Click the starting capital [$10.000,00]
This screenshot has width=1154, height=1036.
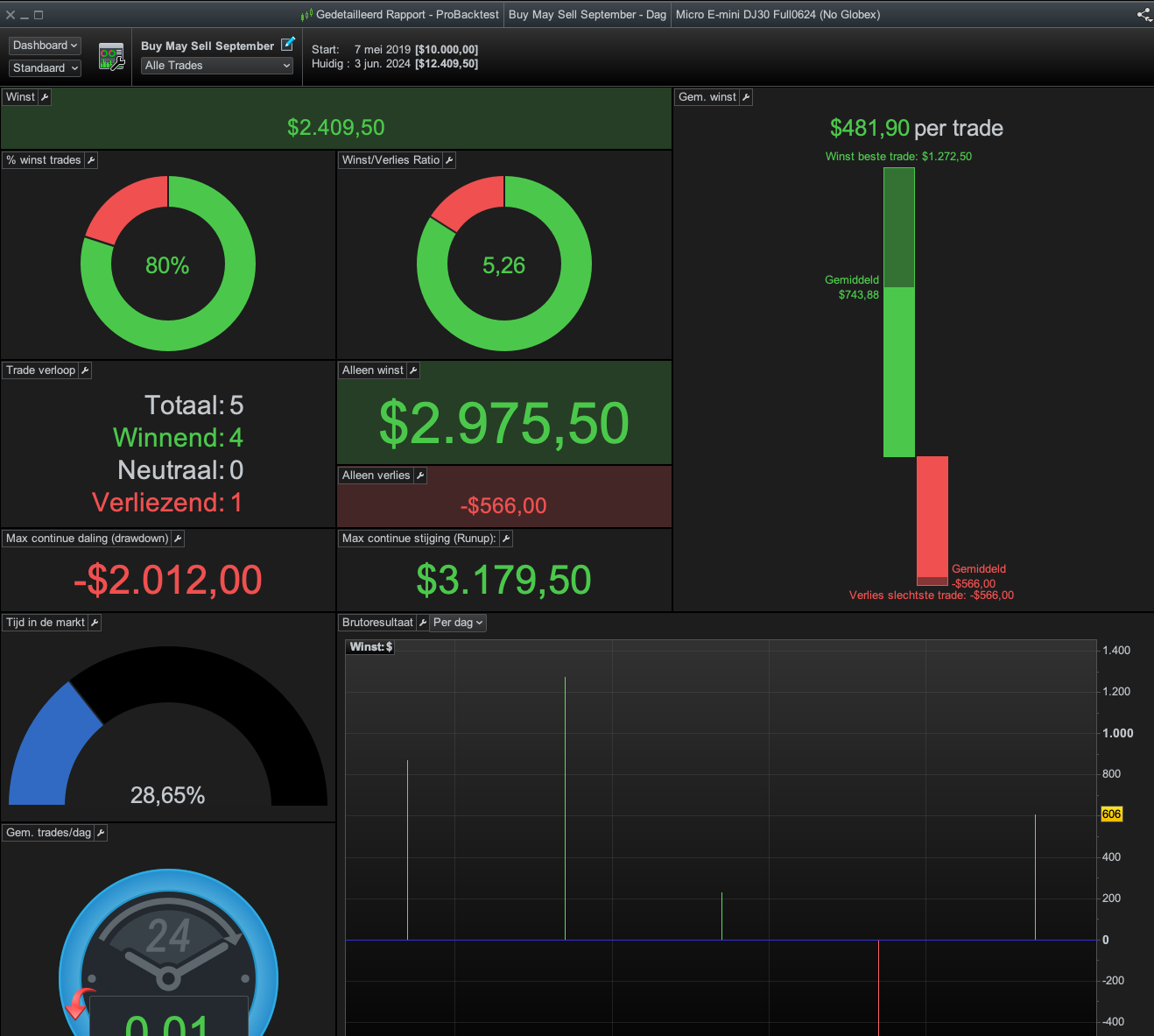[447, 50]
